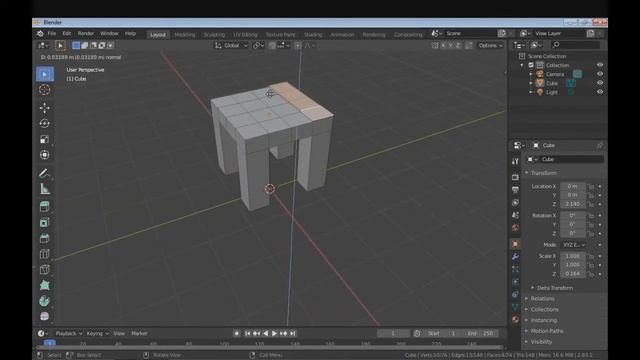Select the Spin tool
Screen dimensions: 640x360
coord(44,301)
